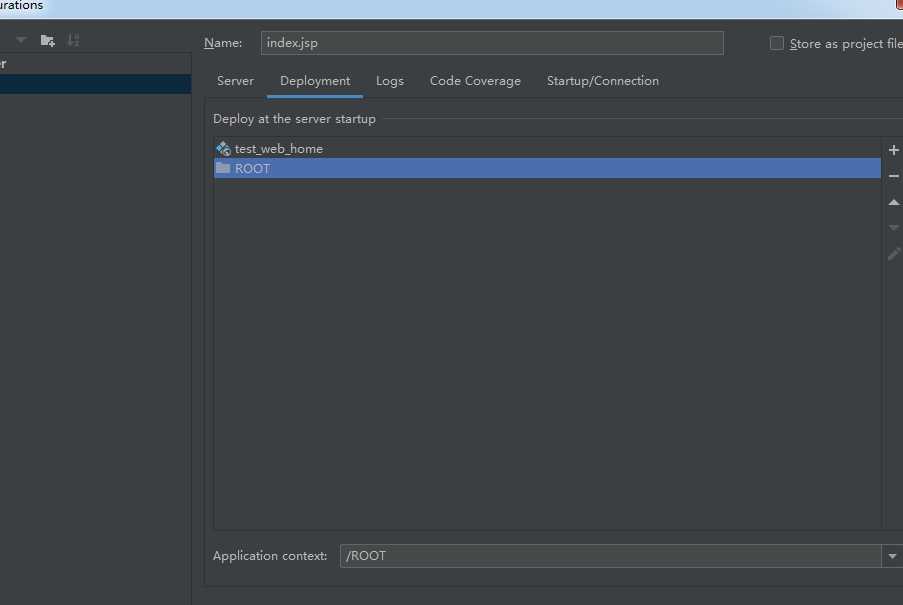The height and width of the screenshot is (605, 903).
Task: Select the Deployment tab
Action: (315, 81)
